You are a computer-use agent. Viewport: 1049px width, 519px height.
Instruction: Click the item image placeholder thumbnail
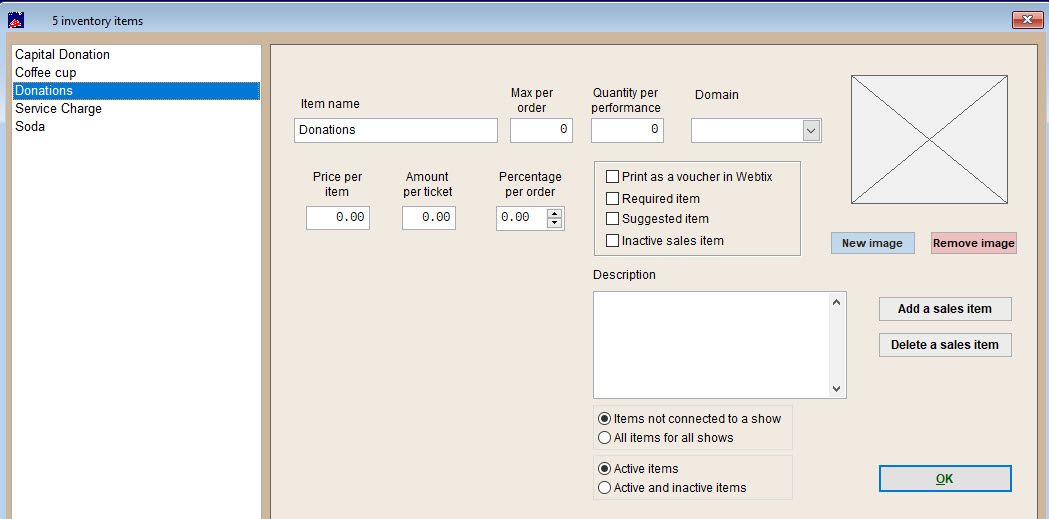point(929,139)
